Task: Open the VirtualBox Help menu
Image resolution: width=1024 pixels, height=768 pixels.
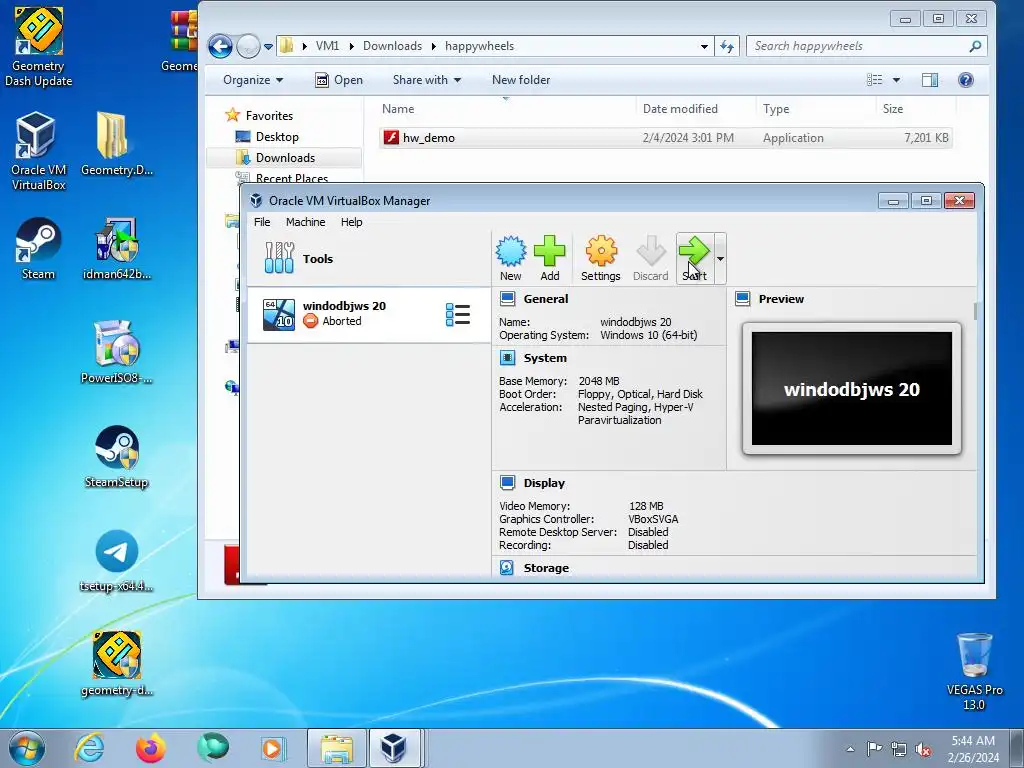Action: 351,222
